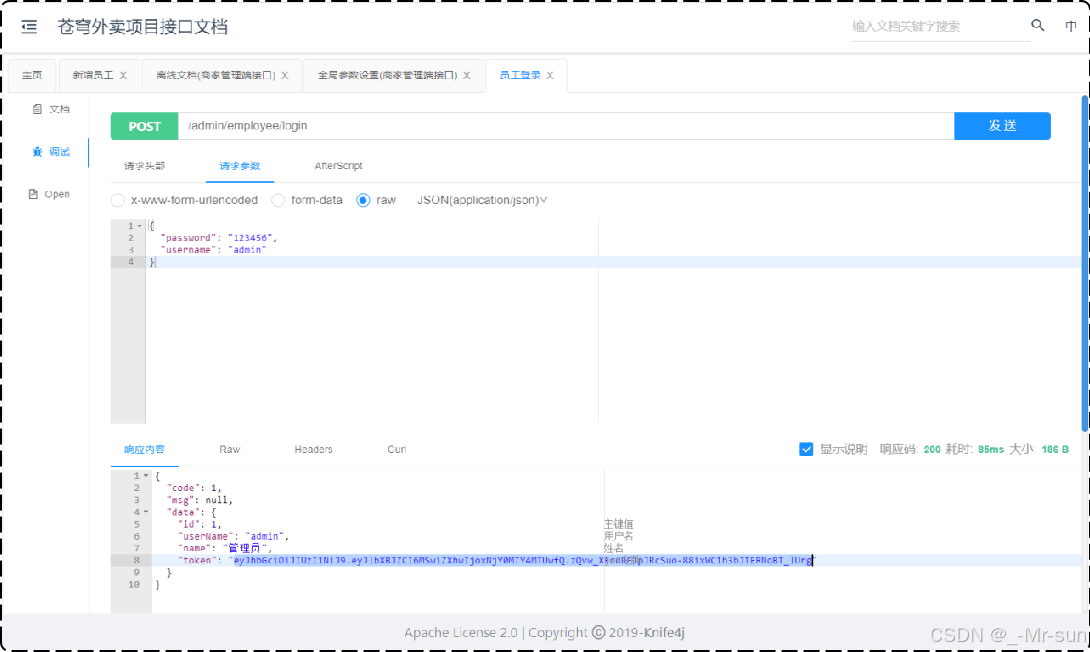The height and width of the screenshot is (652, 1090).
Task: Switch to the Raw response tab
Action: pyautogui.click(x=229, y=450)
